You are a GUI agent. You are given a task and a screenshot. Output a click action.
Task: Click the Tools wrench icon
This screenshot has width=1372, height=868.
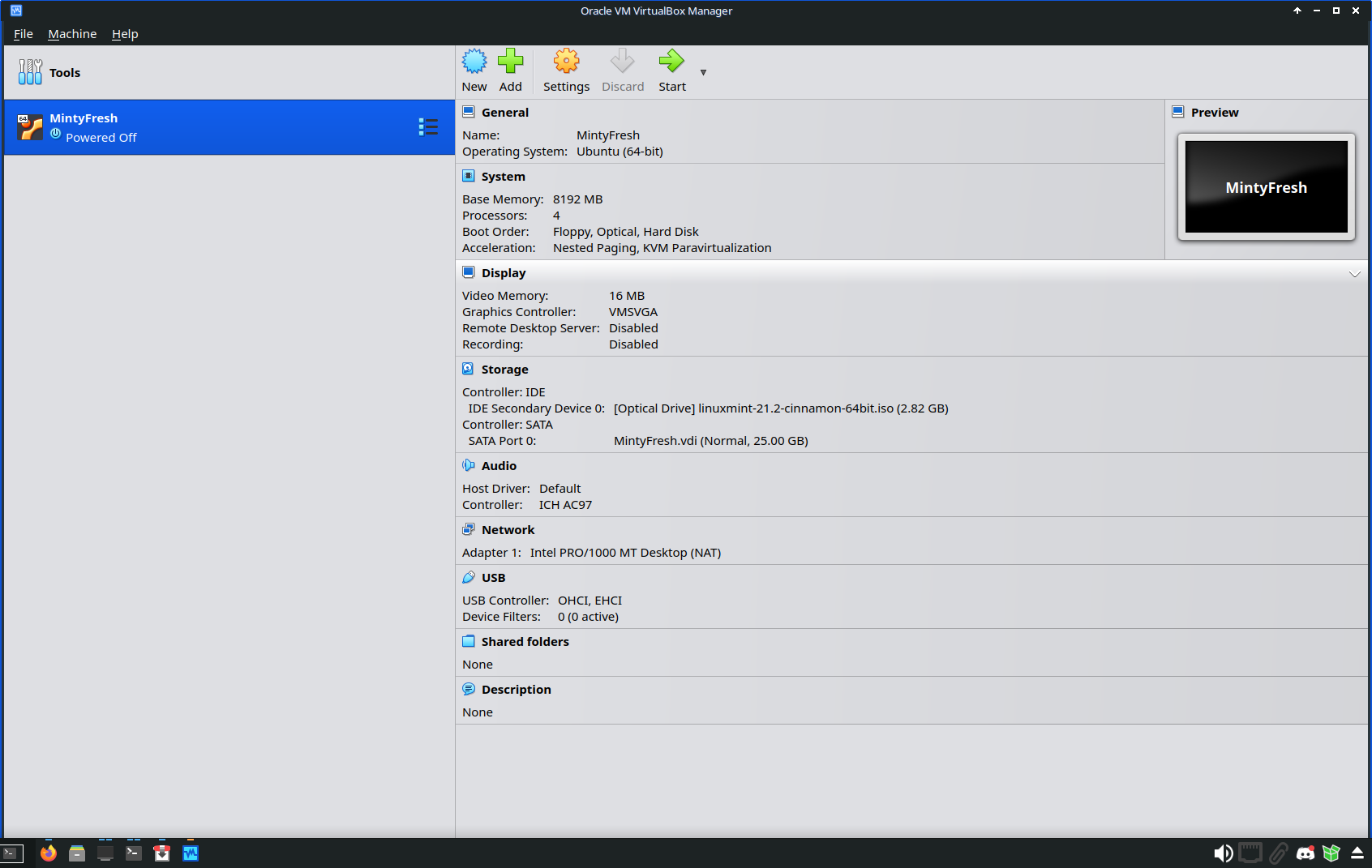coord(30,72)
